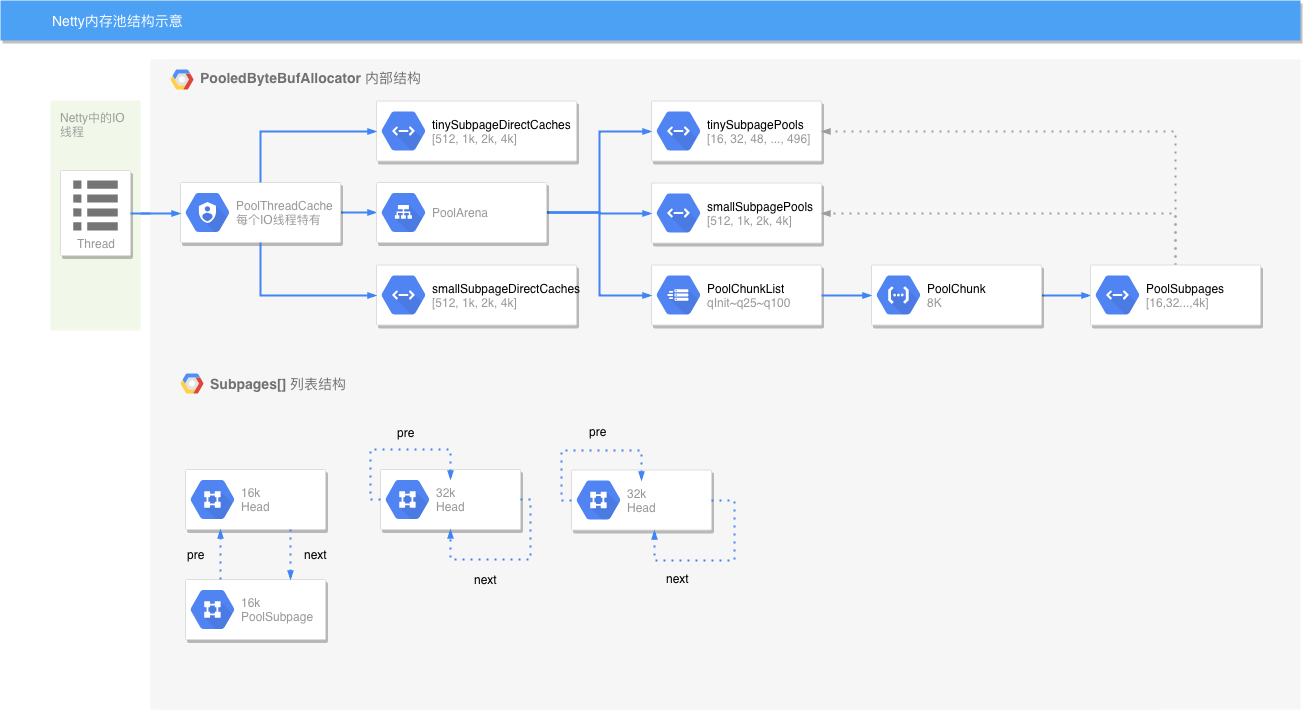Select the 'PoolChunkList' label
The height and width of the screenshot is (710, 1303).
[x=746, y=288]
